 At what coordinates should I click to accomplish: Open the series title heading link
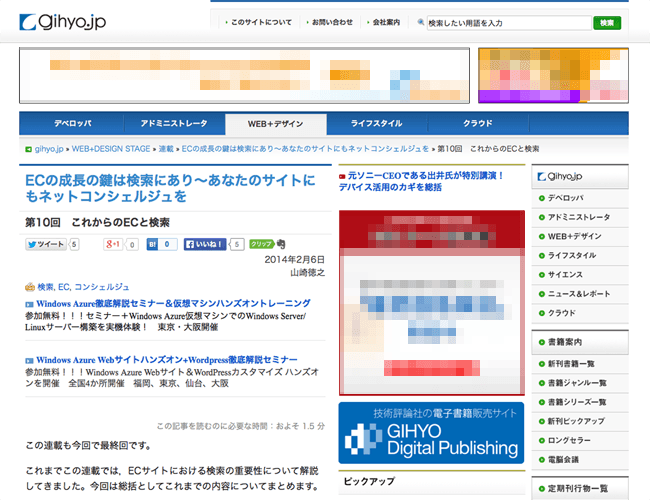point(170,188)
